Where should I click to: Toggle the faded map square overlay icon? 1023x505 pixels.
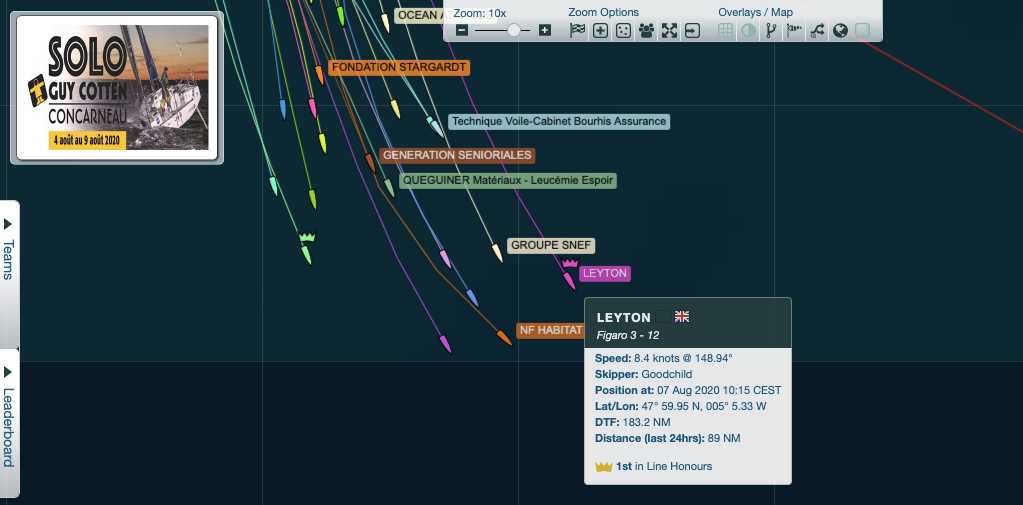pyautogui.click(x=863, y=30)
